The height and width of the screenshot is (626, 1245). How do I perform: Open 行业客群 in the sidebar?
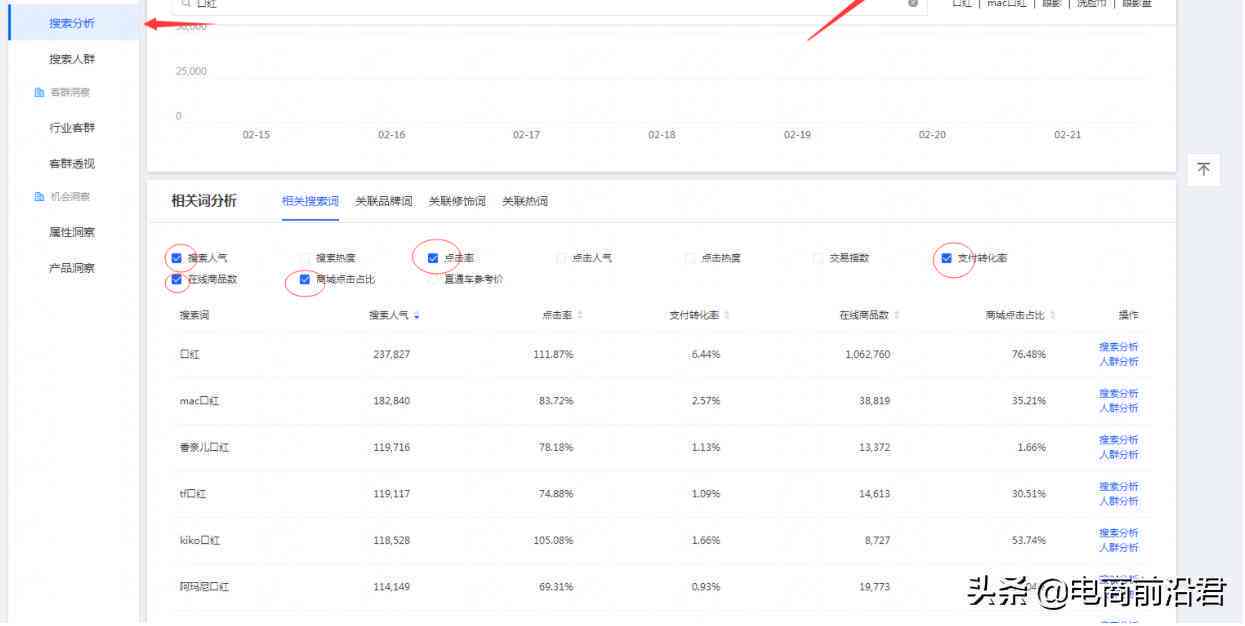point(72,128)
